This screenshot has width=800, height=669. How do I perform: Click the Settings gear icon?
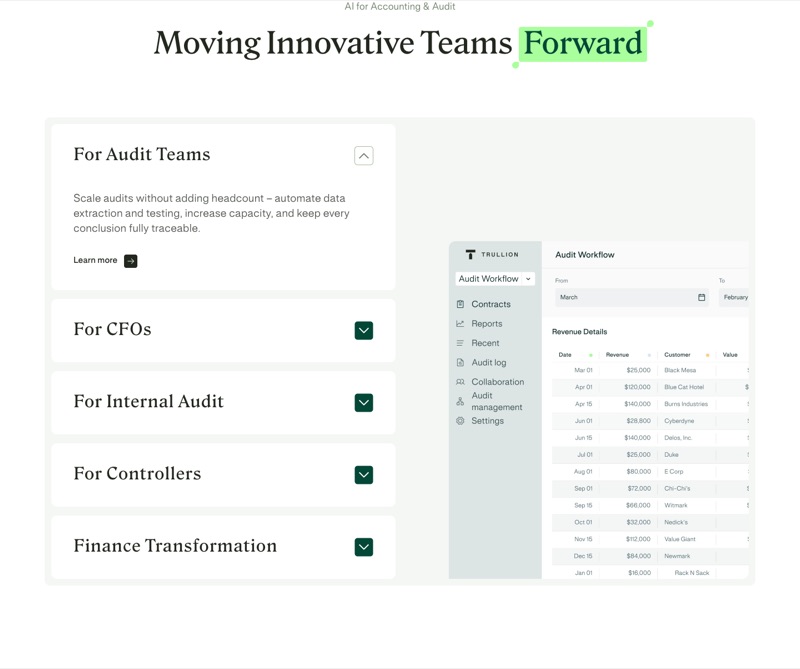460,421
